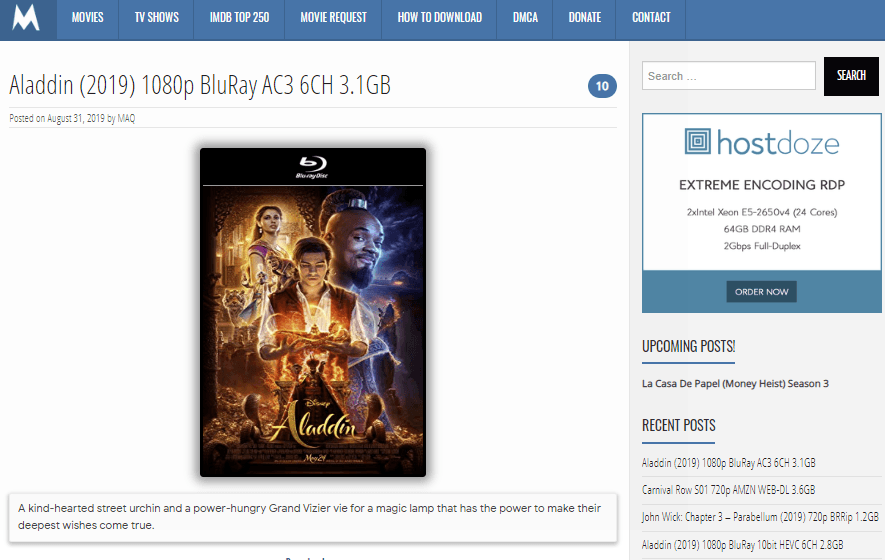This screenshot has height=560, width=885.
Task: Open the Movies menu item
Action: 87,18
